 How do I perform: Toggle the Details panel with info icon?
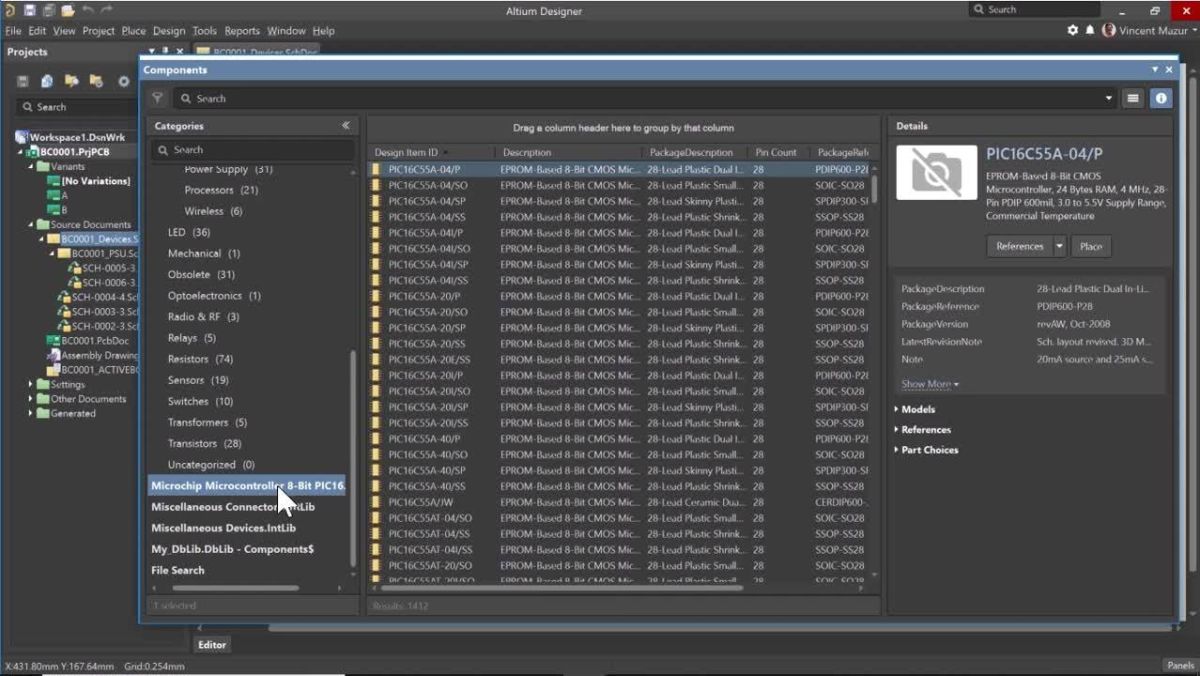click(x=1160, y=98)
